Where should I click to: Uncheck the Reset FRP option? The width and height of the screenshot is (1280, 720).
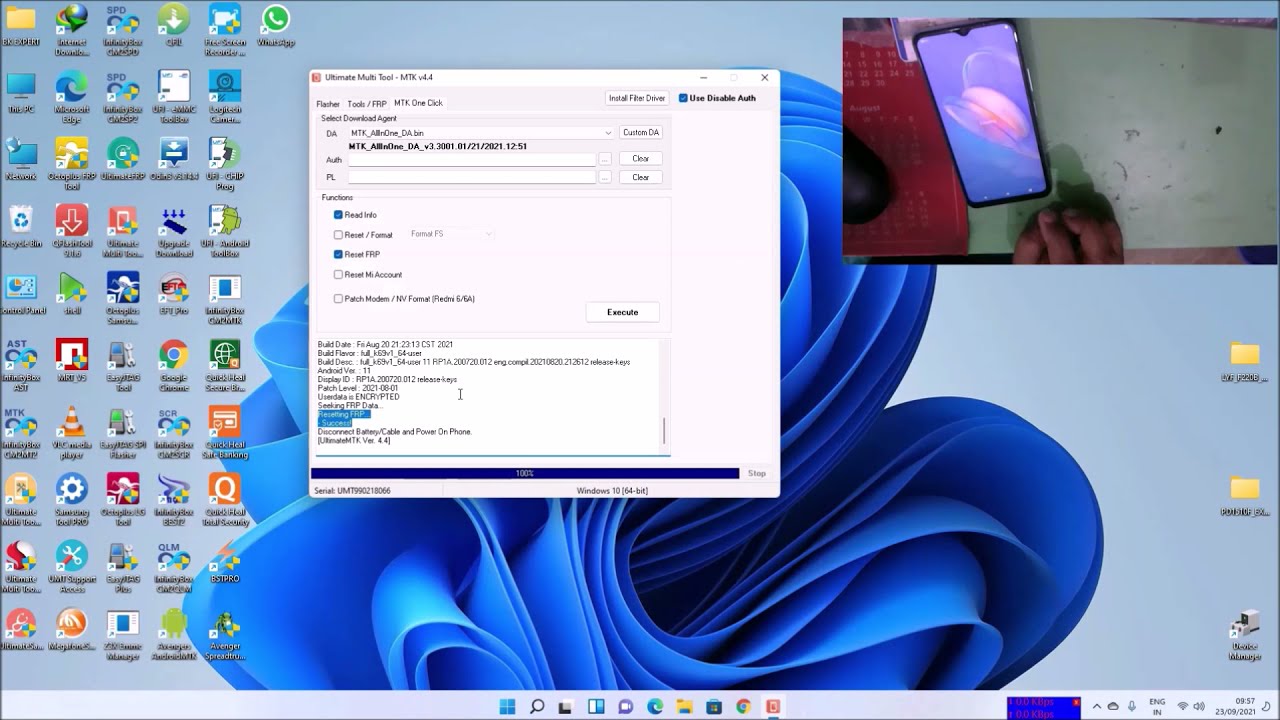point(338,255)
